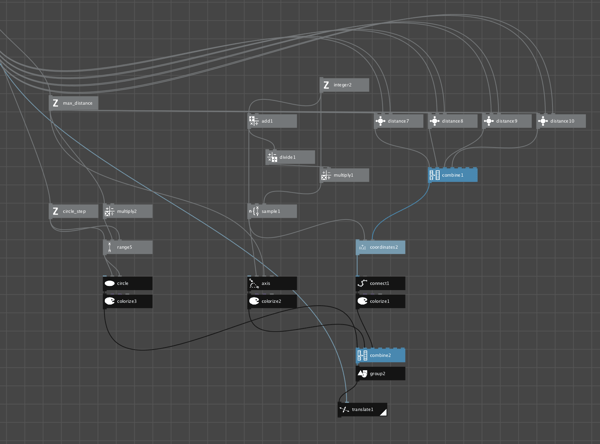Click the range5 node icon
Viewport: 600px width, 444px height.
pyautogui.click(x=109, y=247)
